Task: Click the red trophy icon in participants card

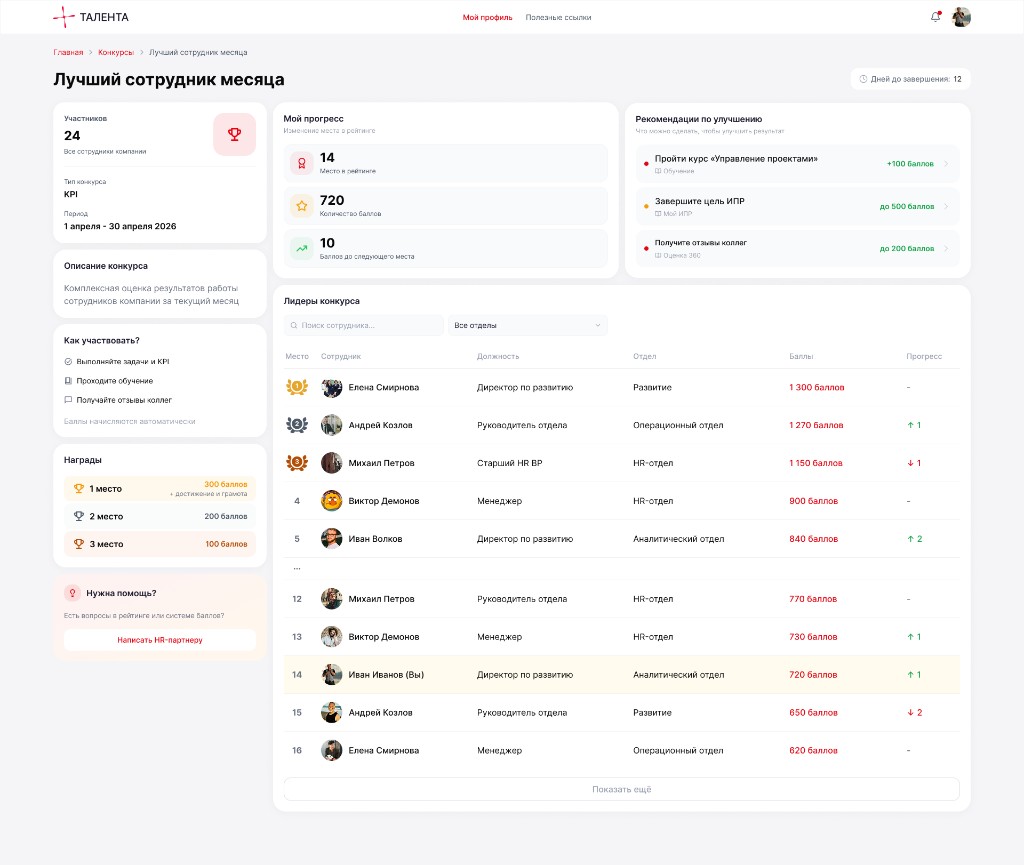Action: 234,134
